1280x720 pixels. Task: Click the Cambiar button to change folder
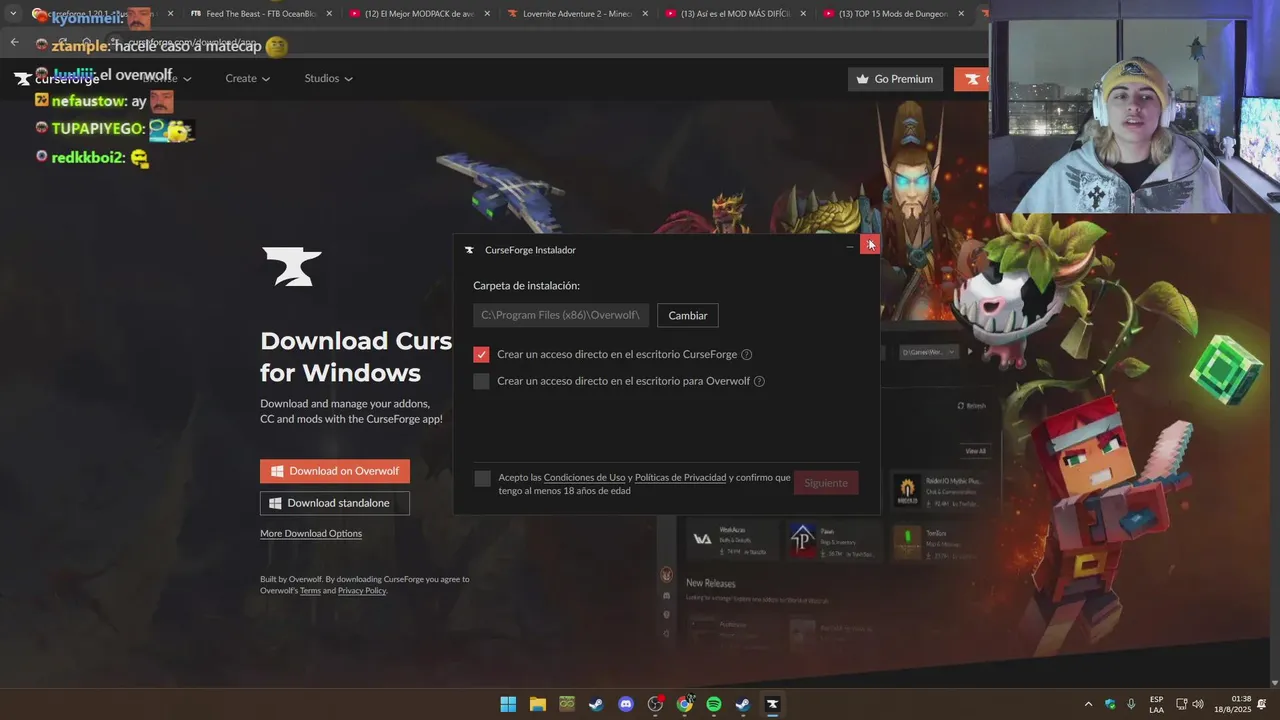pyautogui.click(x=687, y=315)
